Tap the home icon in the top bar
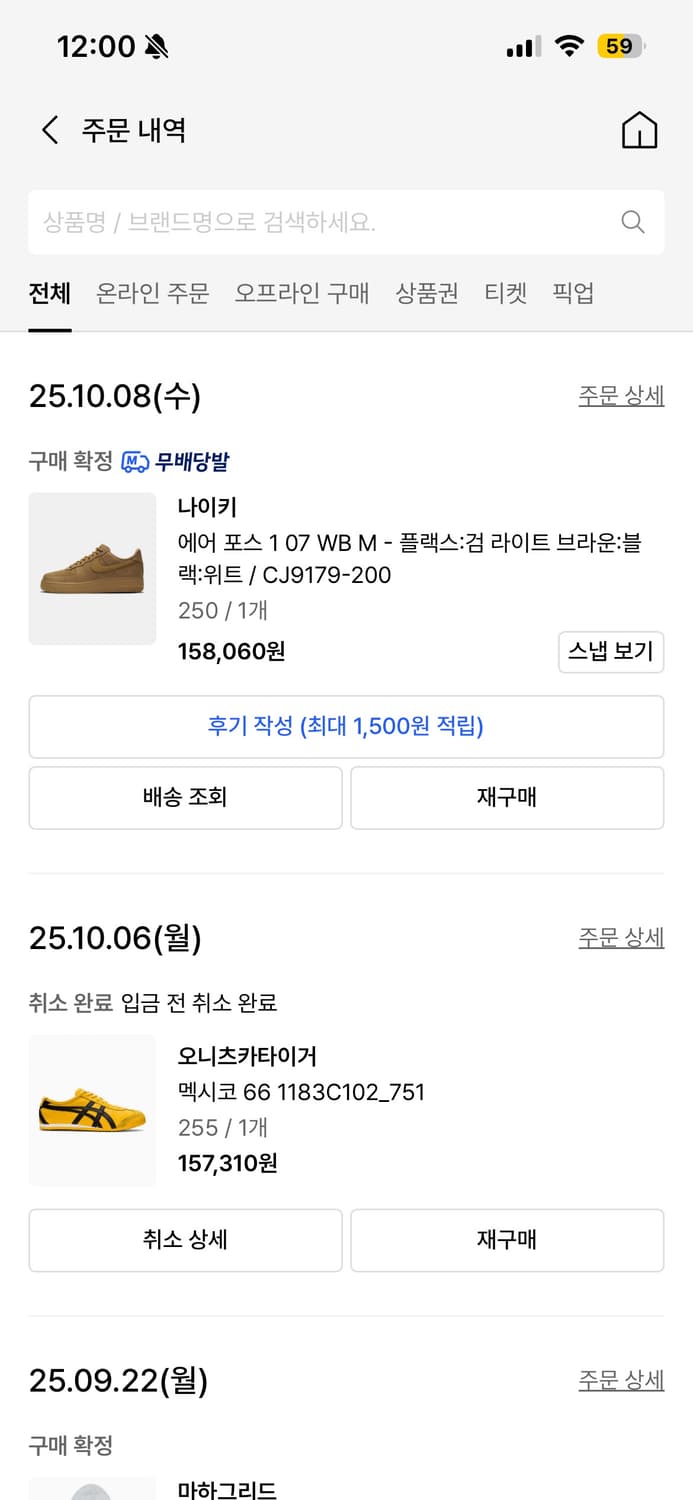The image size is (693, 1500). coord(640,130)
